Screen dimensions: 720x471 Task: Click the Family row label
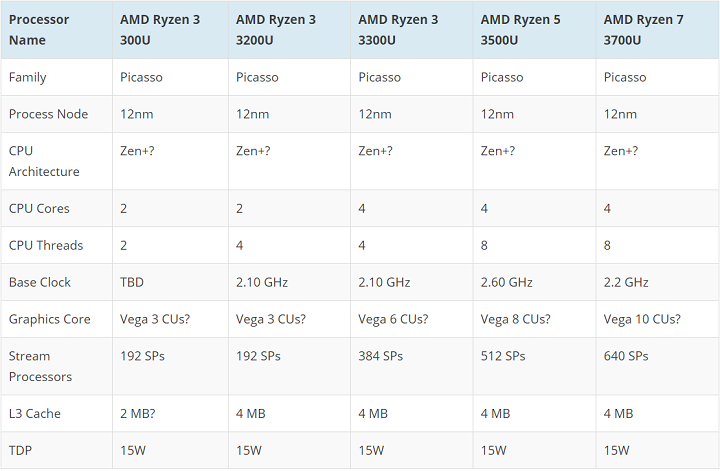28,77
